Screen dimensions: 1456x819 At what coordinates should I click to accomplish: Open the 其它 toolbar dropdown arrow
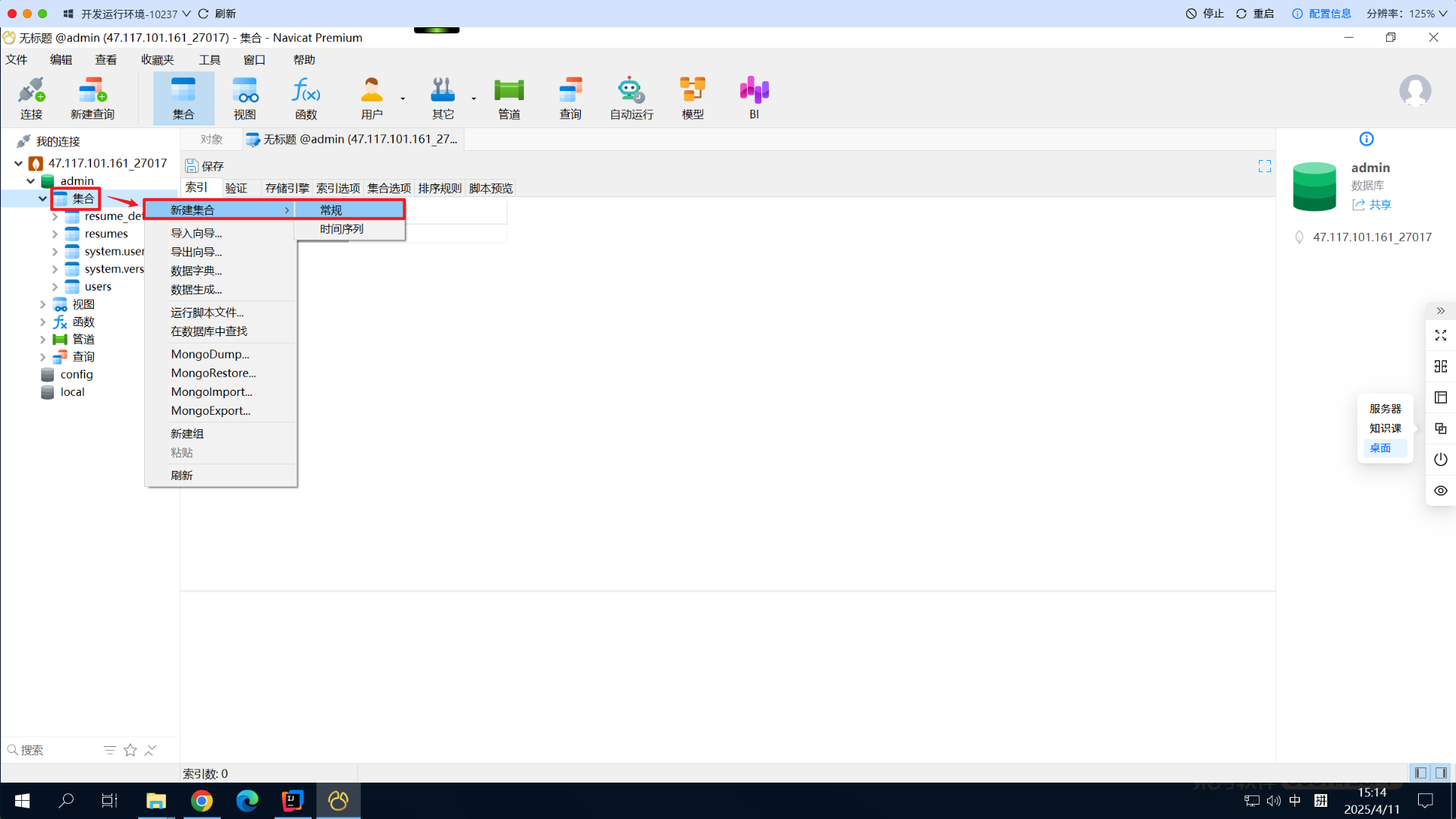pyautogui.click(x=474, y=99)
